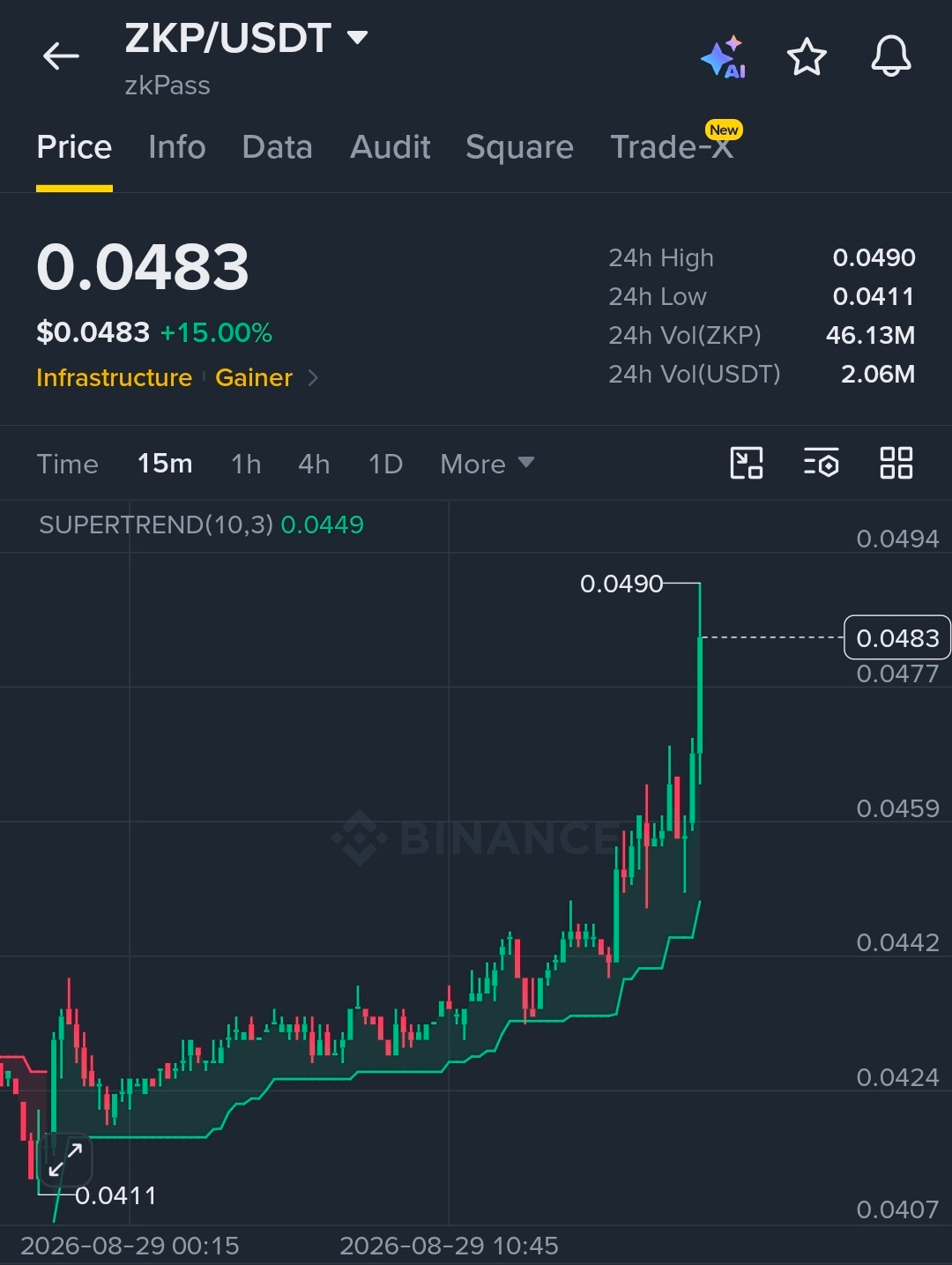
Task: Set a price alert with bell icon
Action: click(891, 56)
